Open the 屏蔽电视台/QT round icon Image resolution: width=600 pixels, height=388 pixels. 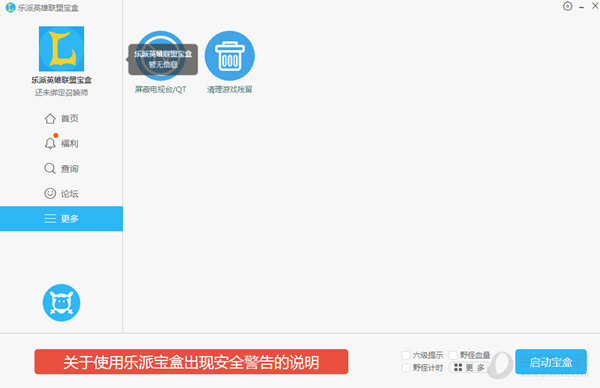click(x=161, y=56)
